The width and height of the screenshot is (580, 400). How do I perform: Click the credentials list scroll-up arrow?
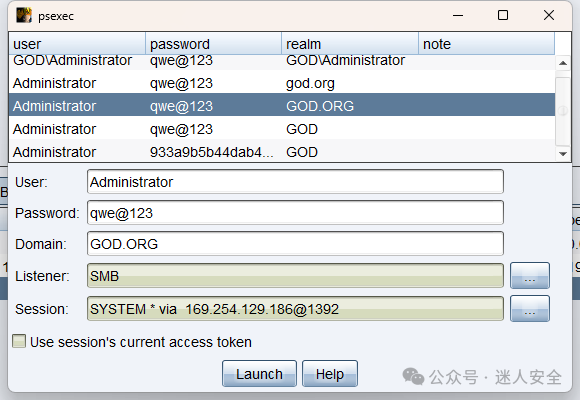563,63
